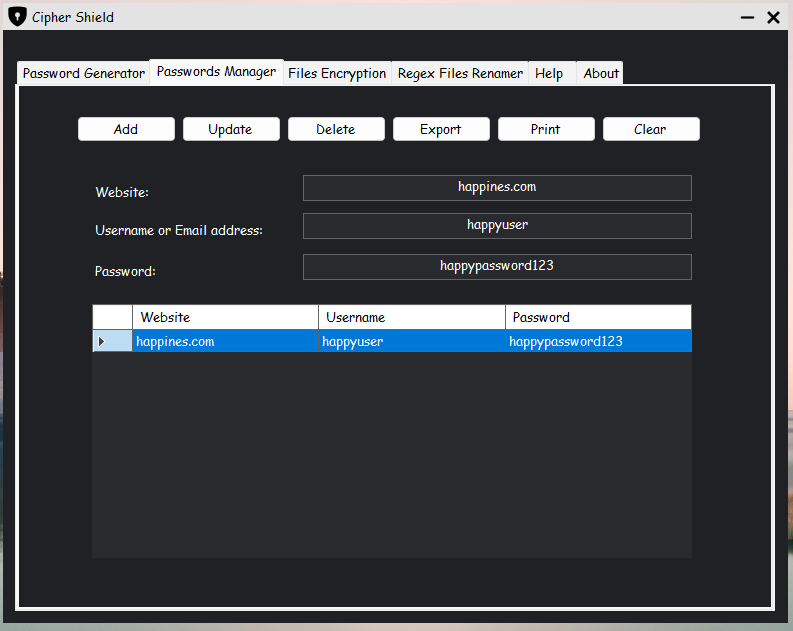Click the Username or Email address field

coord(497,226)
